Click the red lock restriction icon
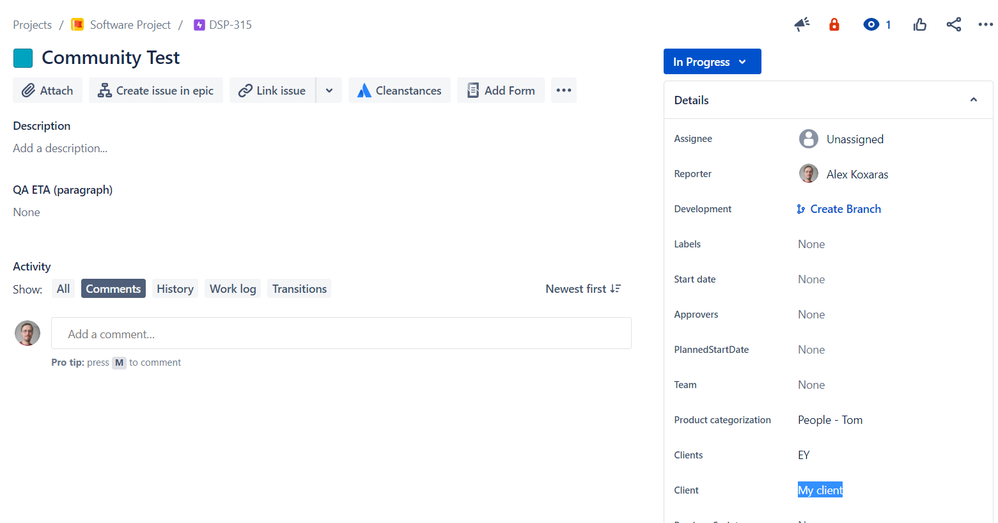The width and height of the screenshot is (998, 523). 834,25
